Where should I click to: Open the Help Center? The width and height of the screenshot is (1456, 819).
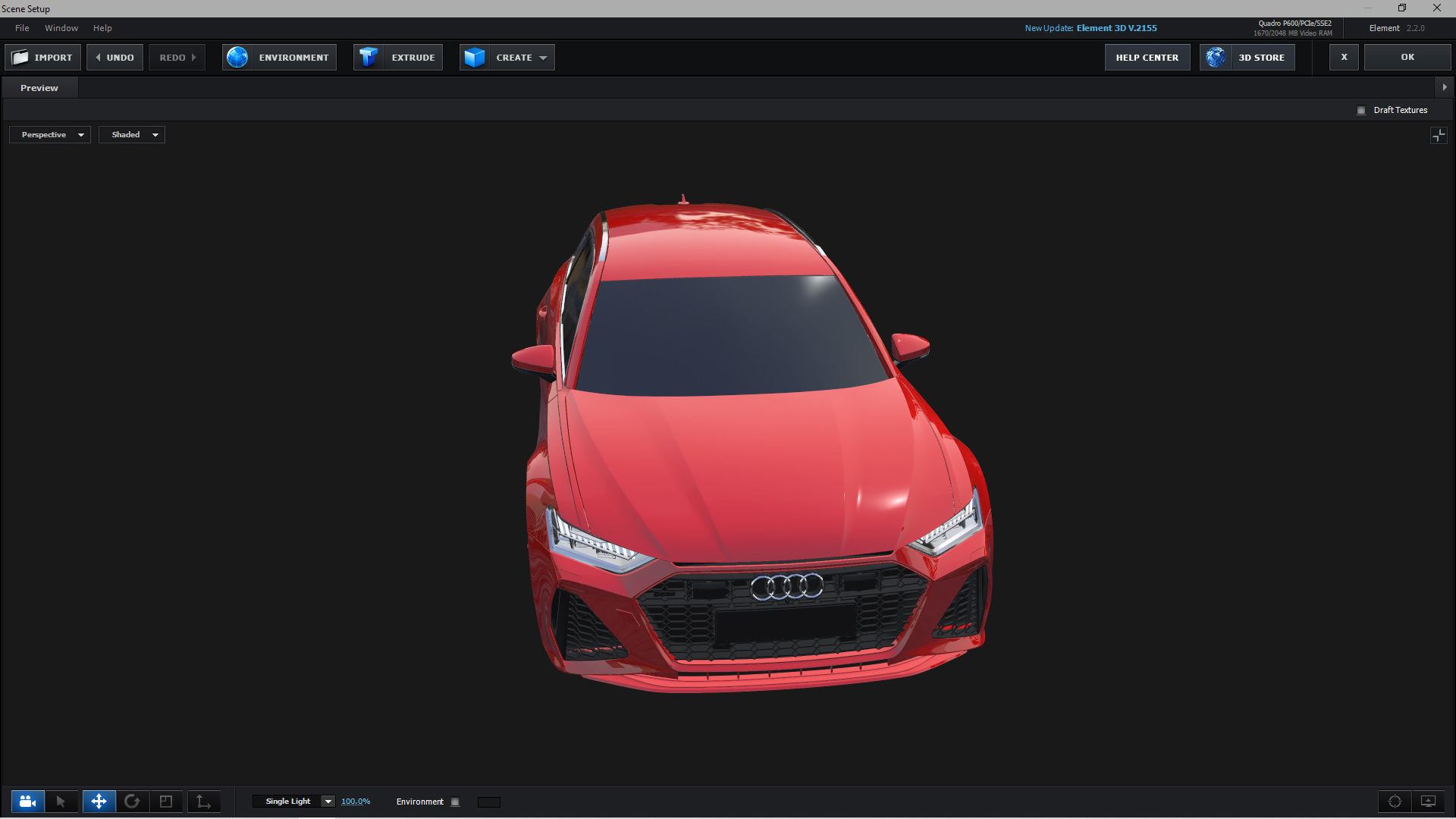pyautogui.click(x=1147, y=58)
